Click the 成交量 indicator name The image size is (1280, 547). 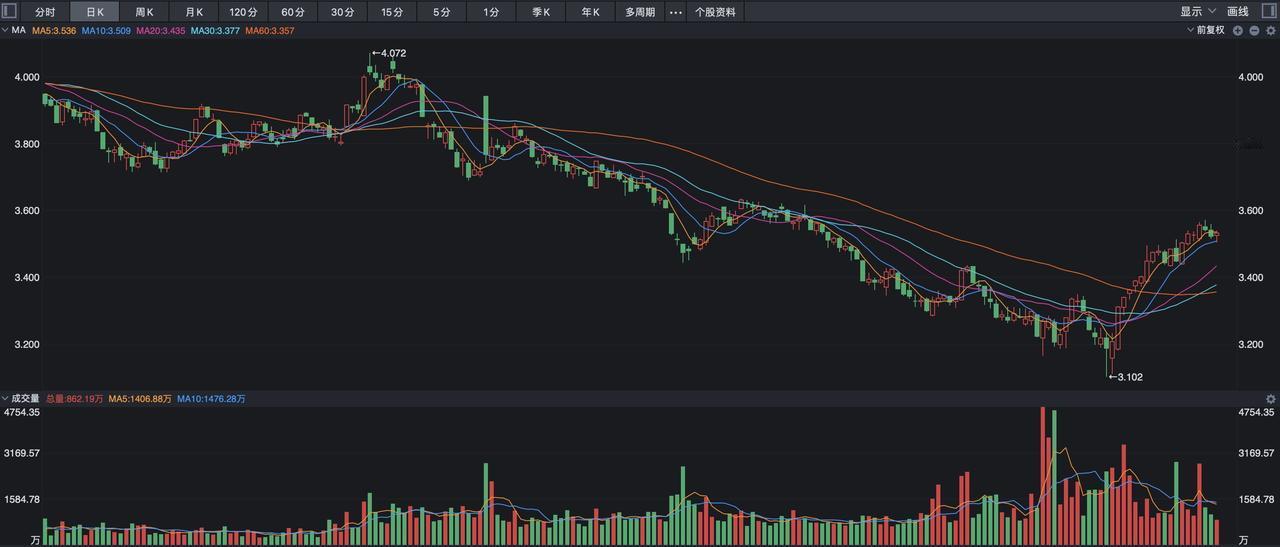(x=25, y=399)
